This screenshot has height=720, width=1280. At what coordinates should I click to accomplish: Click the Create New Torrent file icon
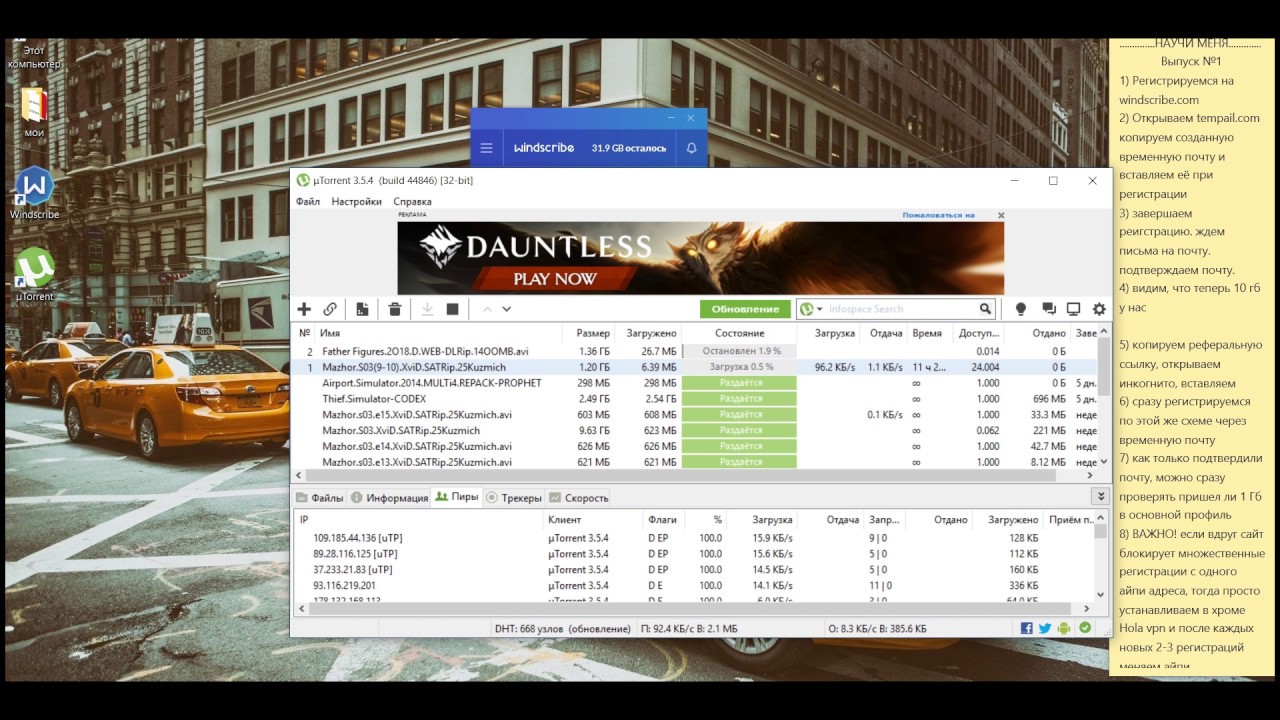click(362, 309)
